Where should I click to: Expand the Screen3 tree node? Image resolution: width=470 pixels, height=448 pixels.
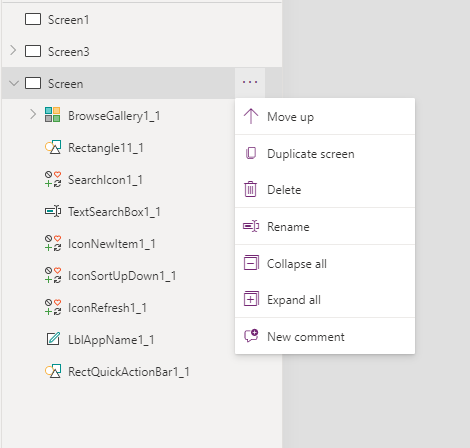pyautogui.click(x=13, y=51)
